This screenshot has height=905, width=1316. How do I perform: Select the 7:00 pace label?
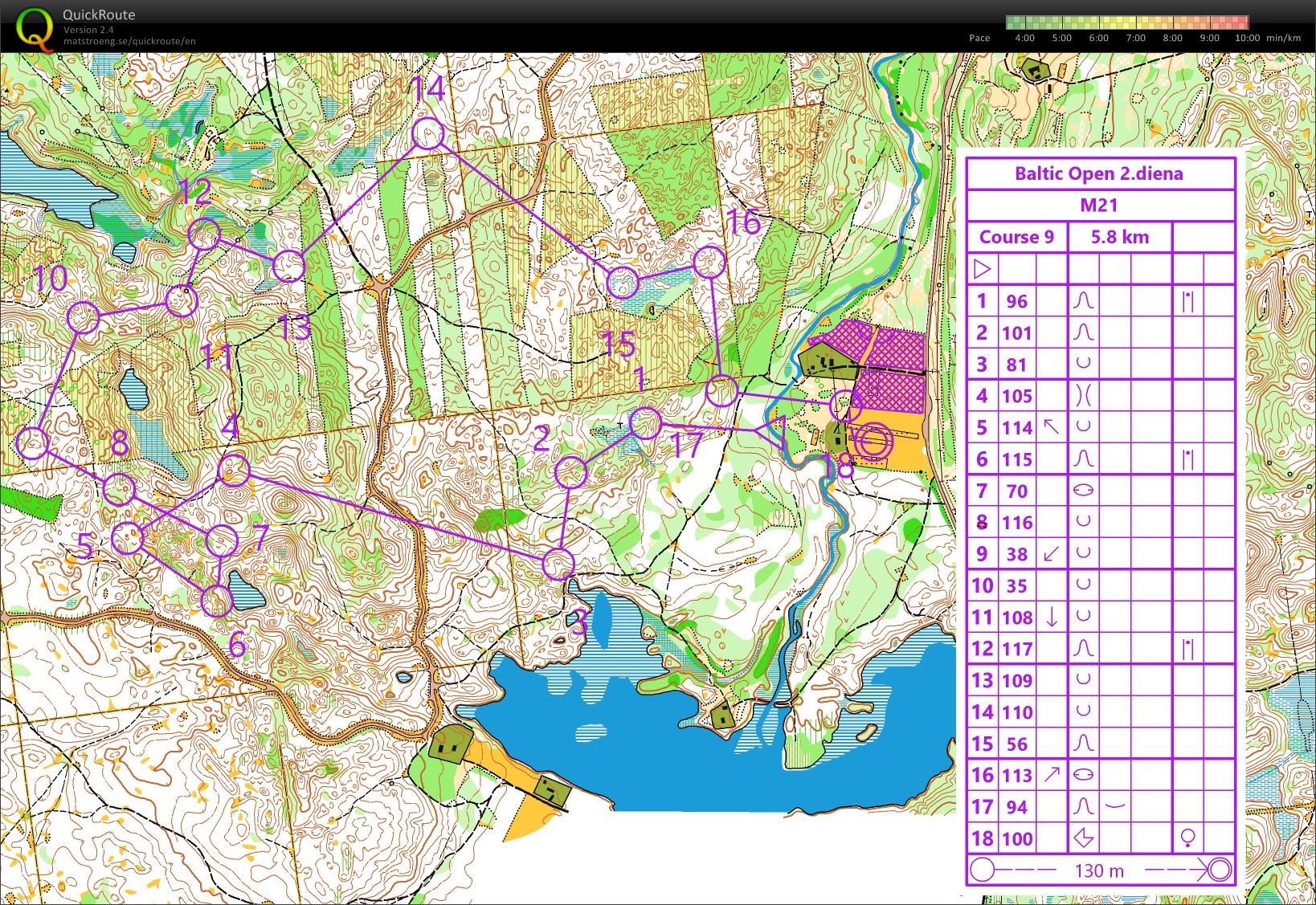(1135, 38)
